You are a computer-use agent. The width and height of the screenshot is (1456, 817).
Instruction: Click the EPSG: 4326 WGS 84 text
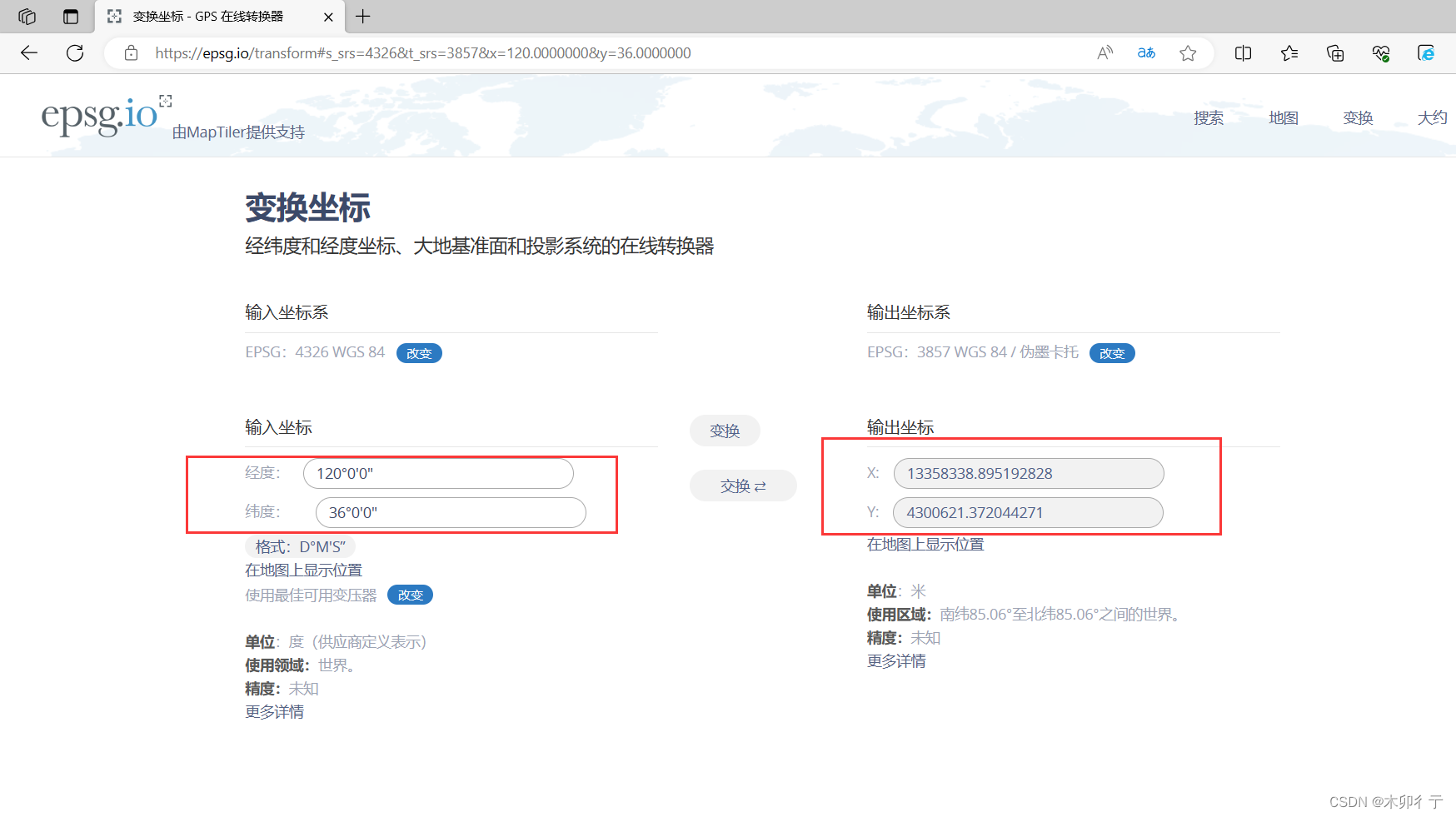click(x=315, y=352)
